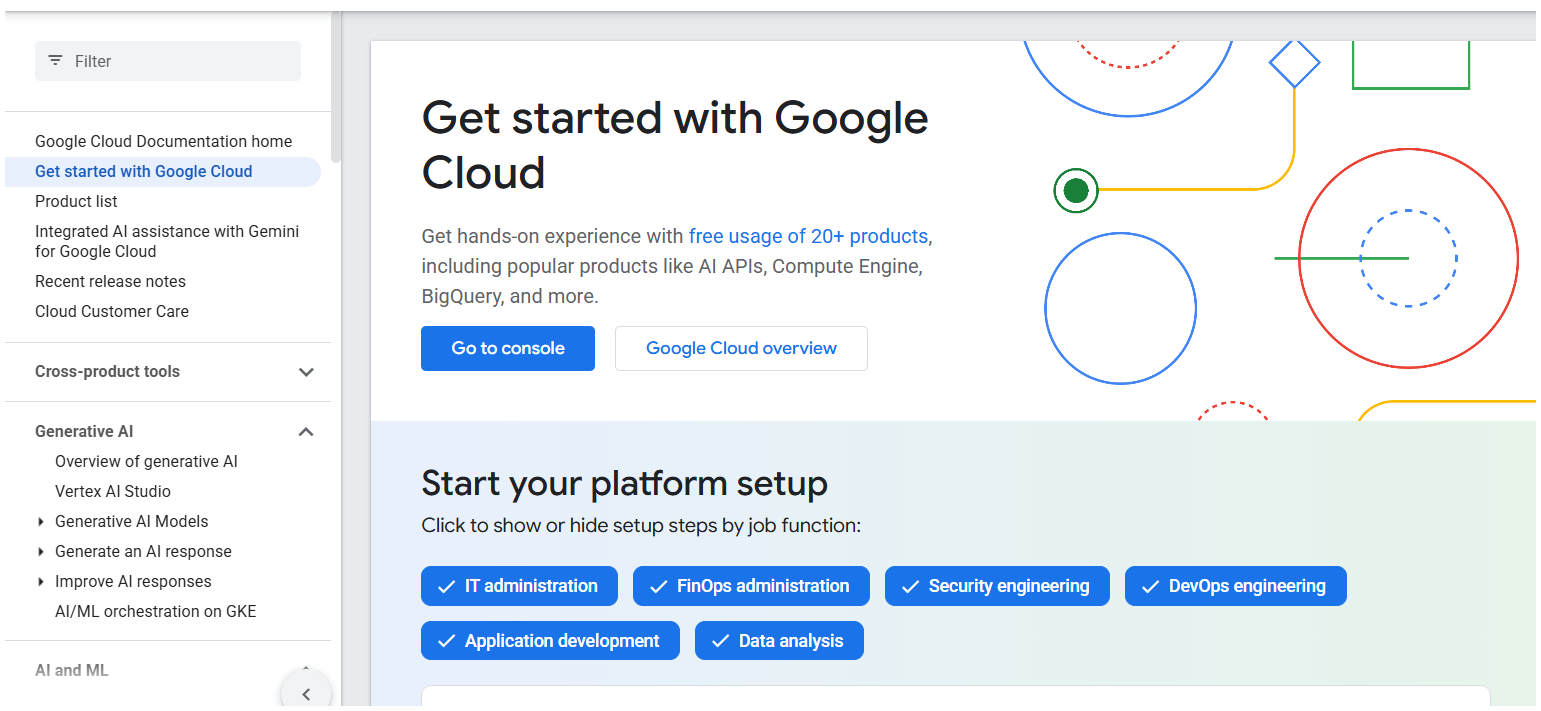The height and width of the screenshot is (711, 1541).
Task: Follow the free usage of 20+ products link
Action: click(x=808, y=236)
